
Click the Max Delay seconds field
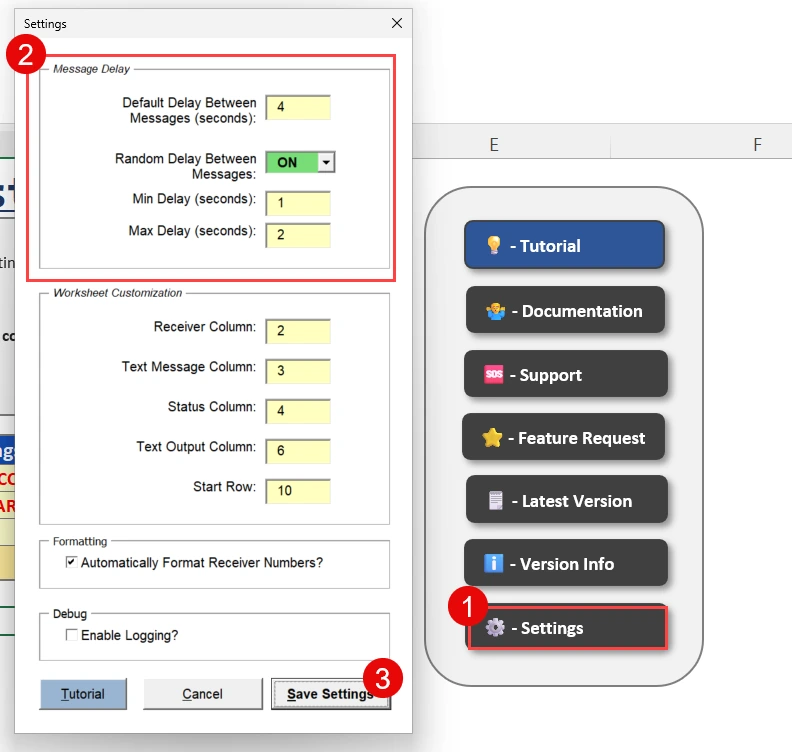[x=298, y=235]
